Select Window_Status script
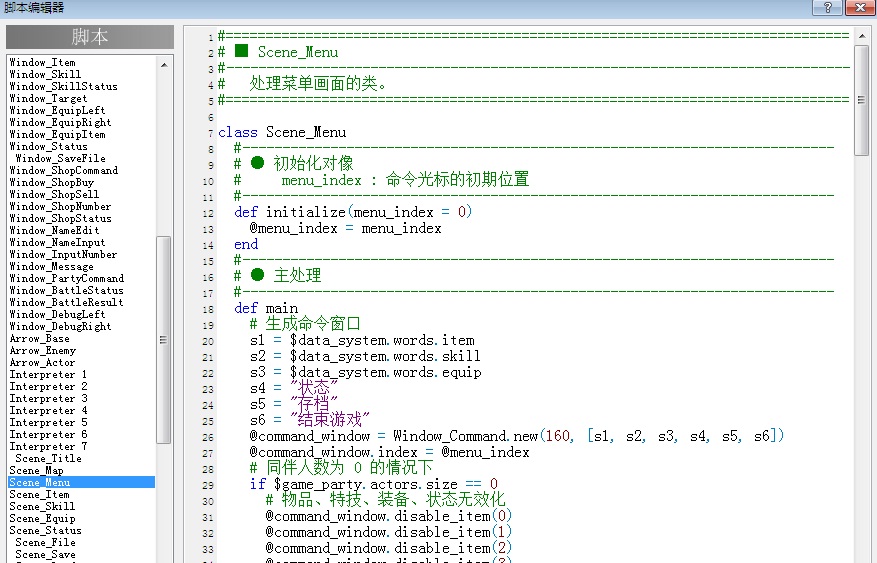The image size is (877, 563). click(48, 146)
